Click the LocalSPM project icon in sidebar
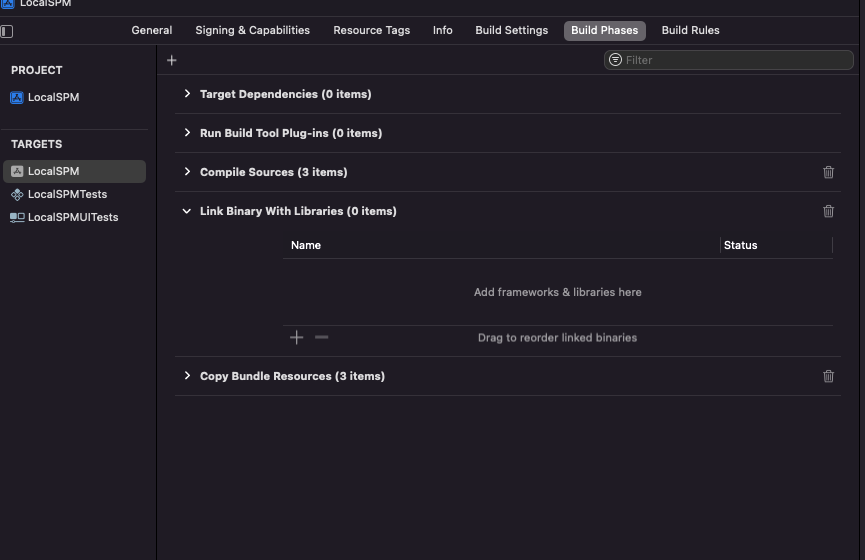This screenshot has height=560, width=865. coord(17,98)
